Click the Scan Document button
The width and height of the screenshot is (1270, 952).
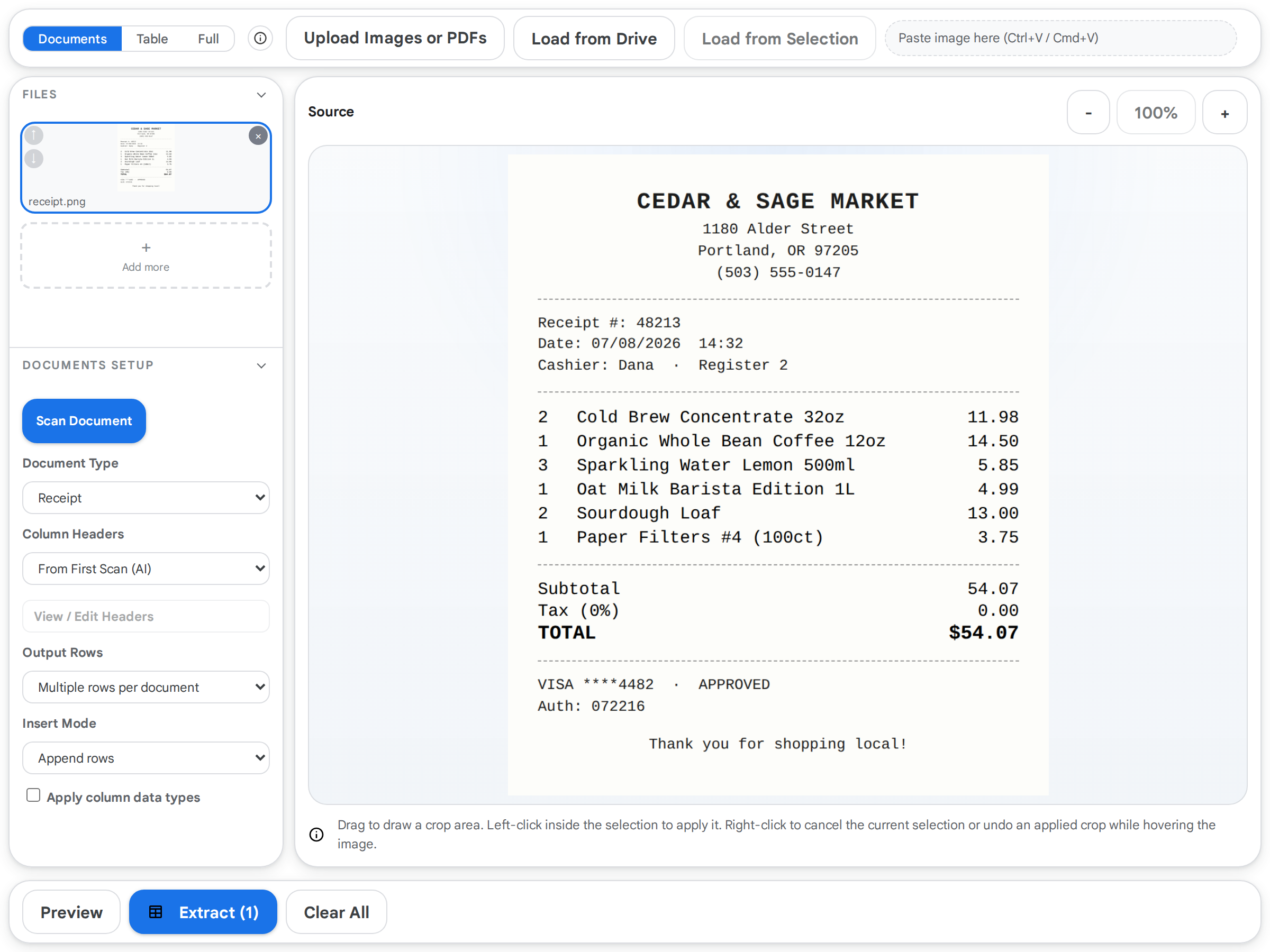(84, 420)
